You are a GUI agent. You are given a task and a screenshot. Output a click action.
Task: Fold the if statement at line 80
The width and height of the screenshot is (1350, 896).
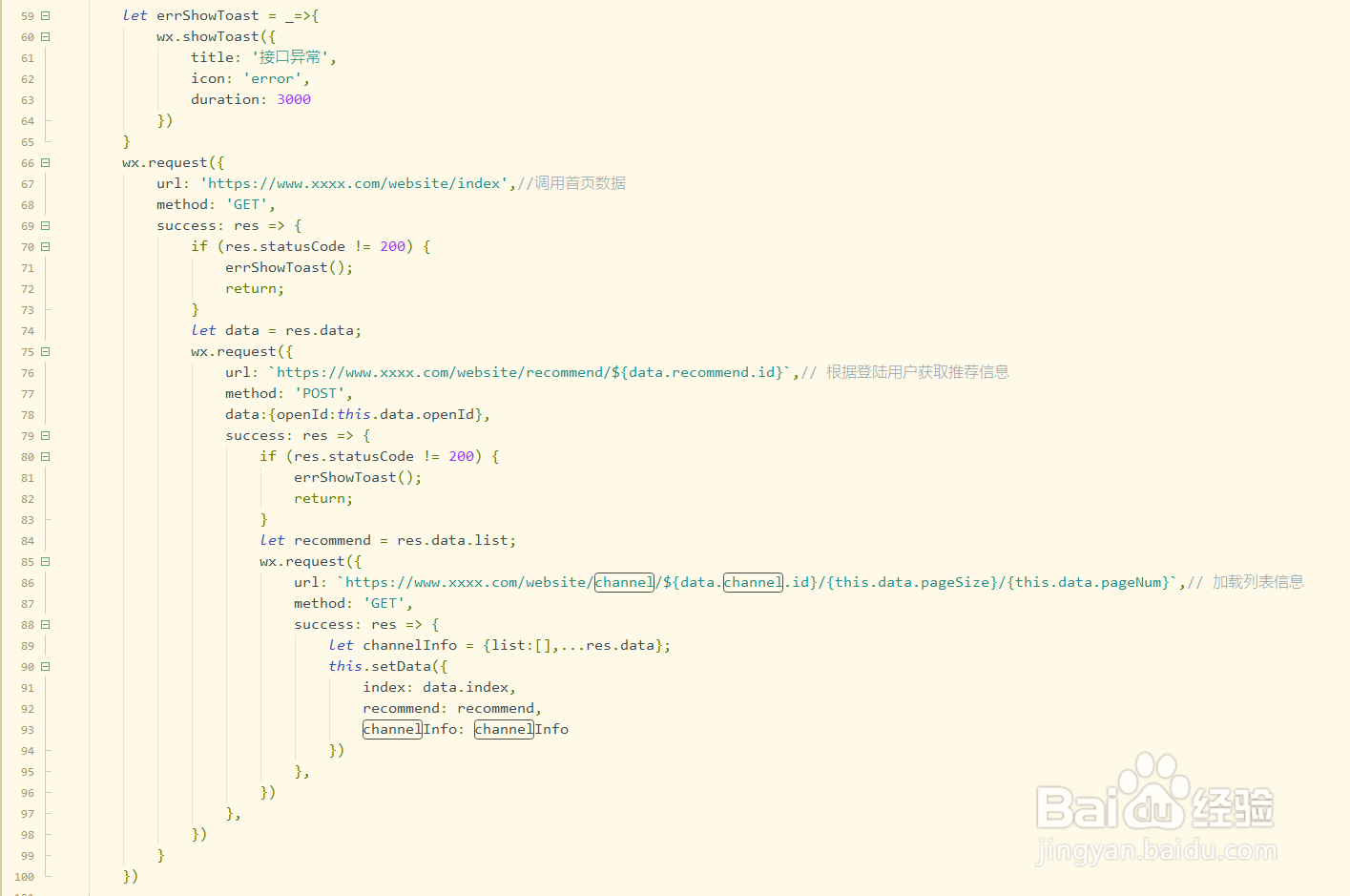[x=45, y=457]
